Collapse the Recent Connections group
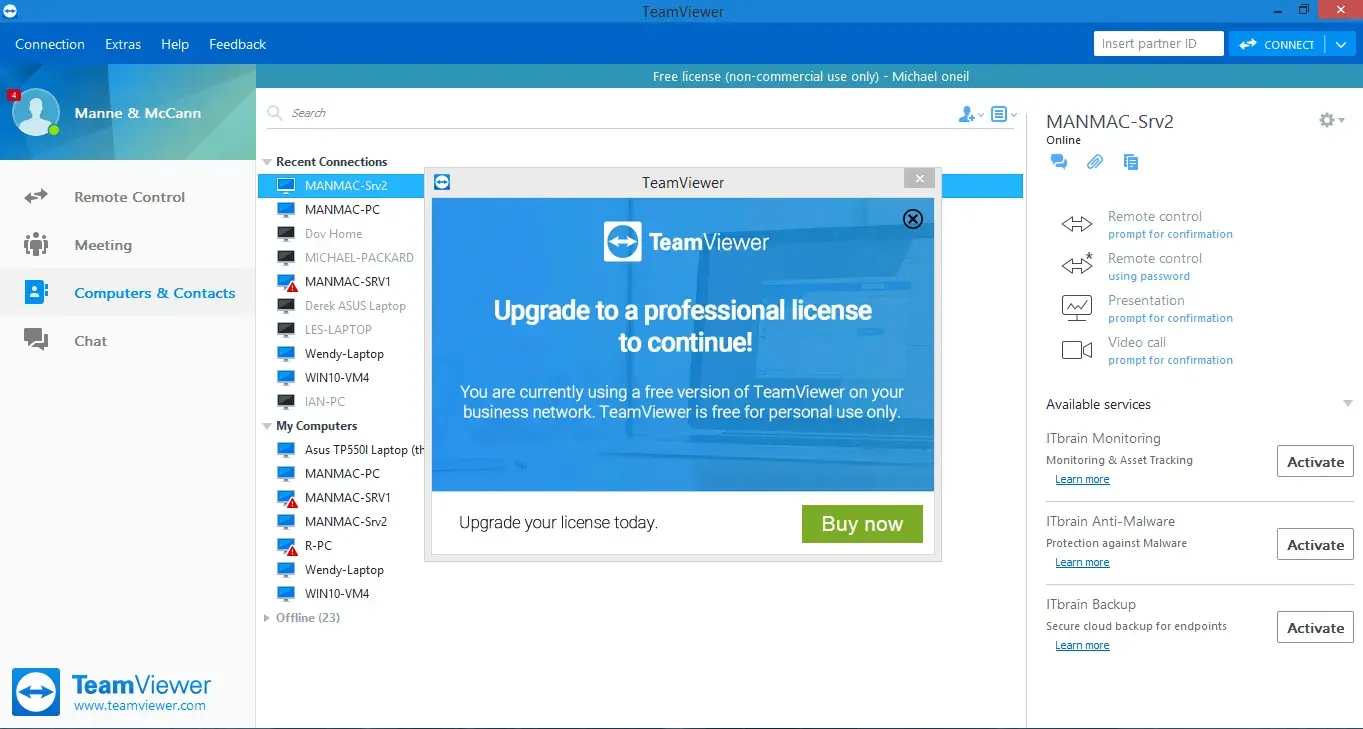The image size is (1363, 729). (267, 162)
